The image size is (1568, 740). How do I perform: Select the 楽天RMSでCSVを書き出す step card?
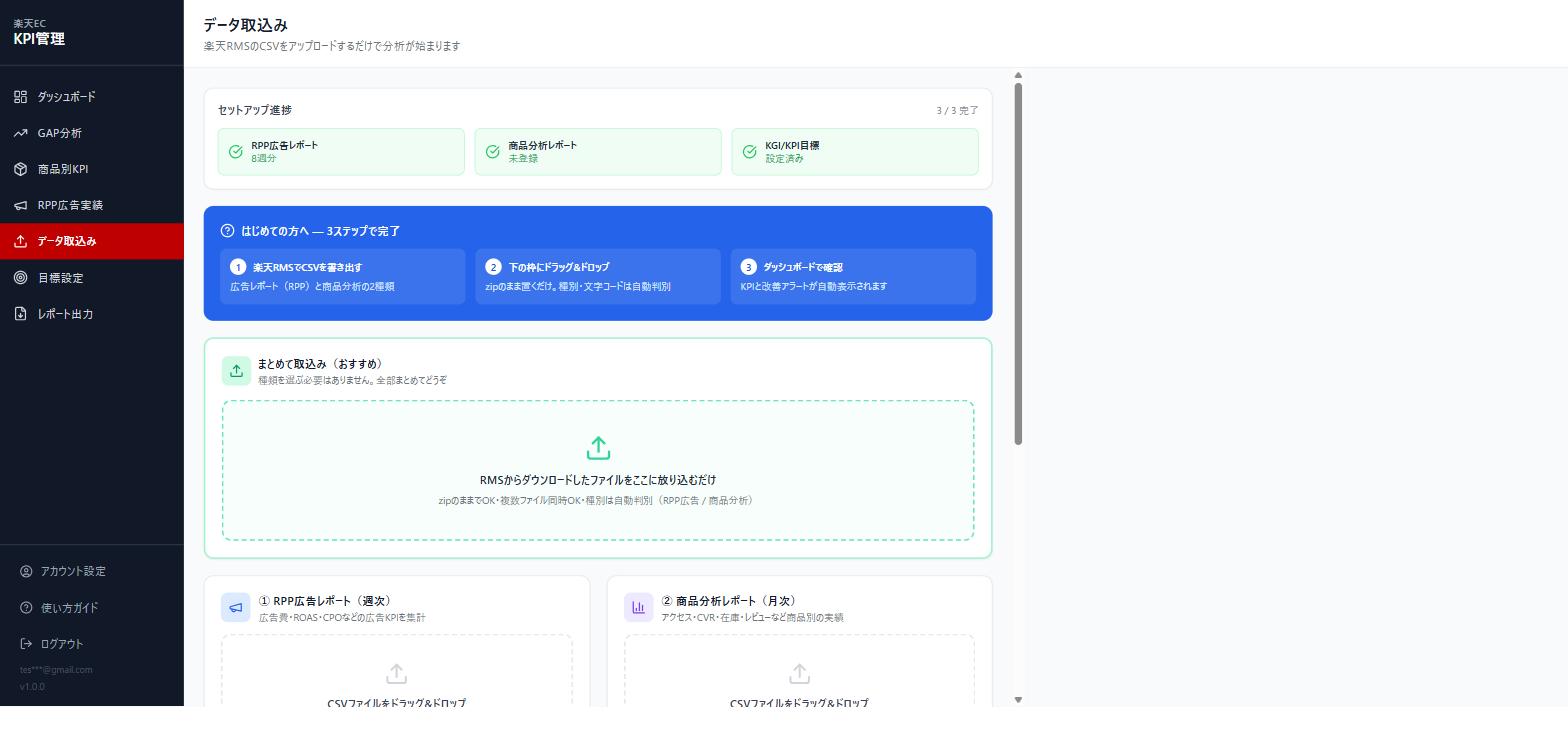[x=343, y=277]
